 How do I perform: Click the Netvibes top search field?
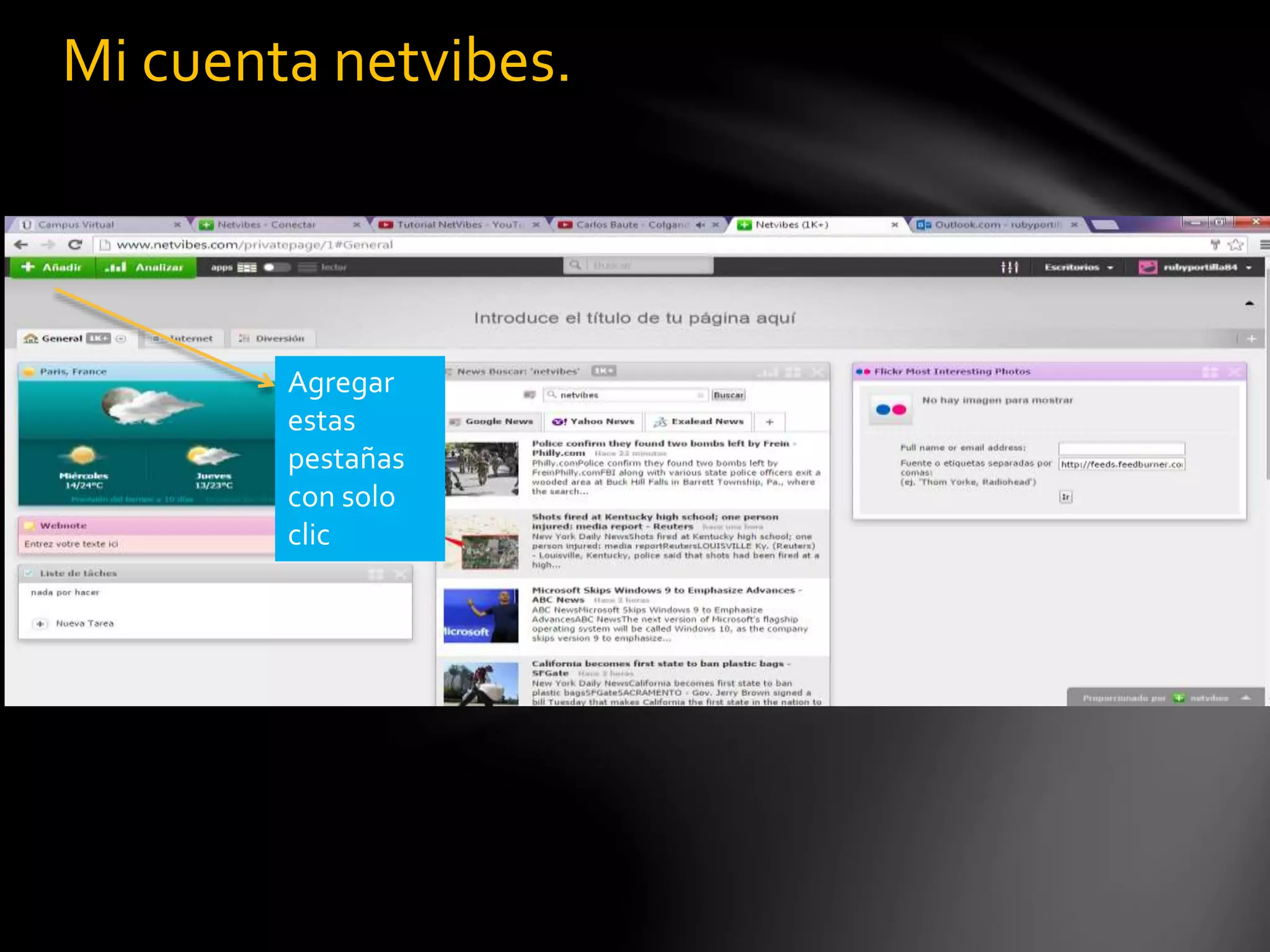(x=638, y=265)
